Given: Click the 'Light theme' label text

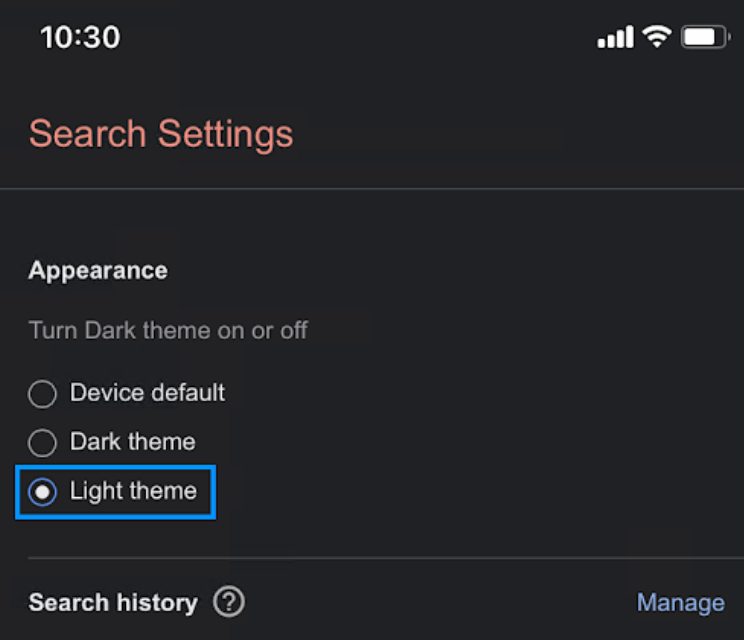Looking at the screenshot, I should tap(133, 491).
